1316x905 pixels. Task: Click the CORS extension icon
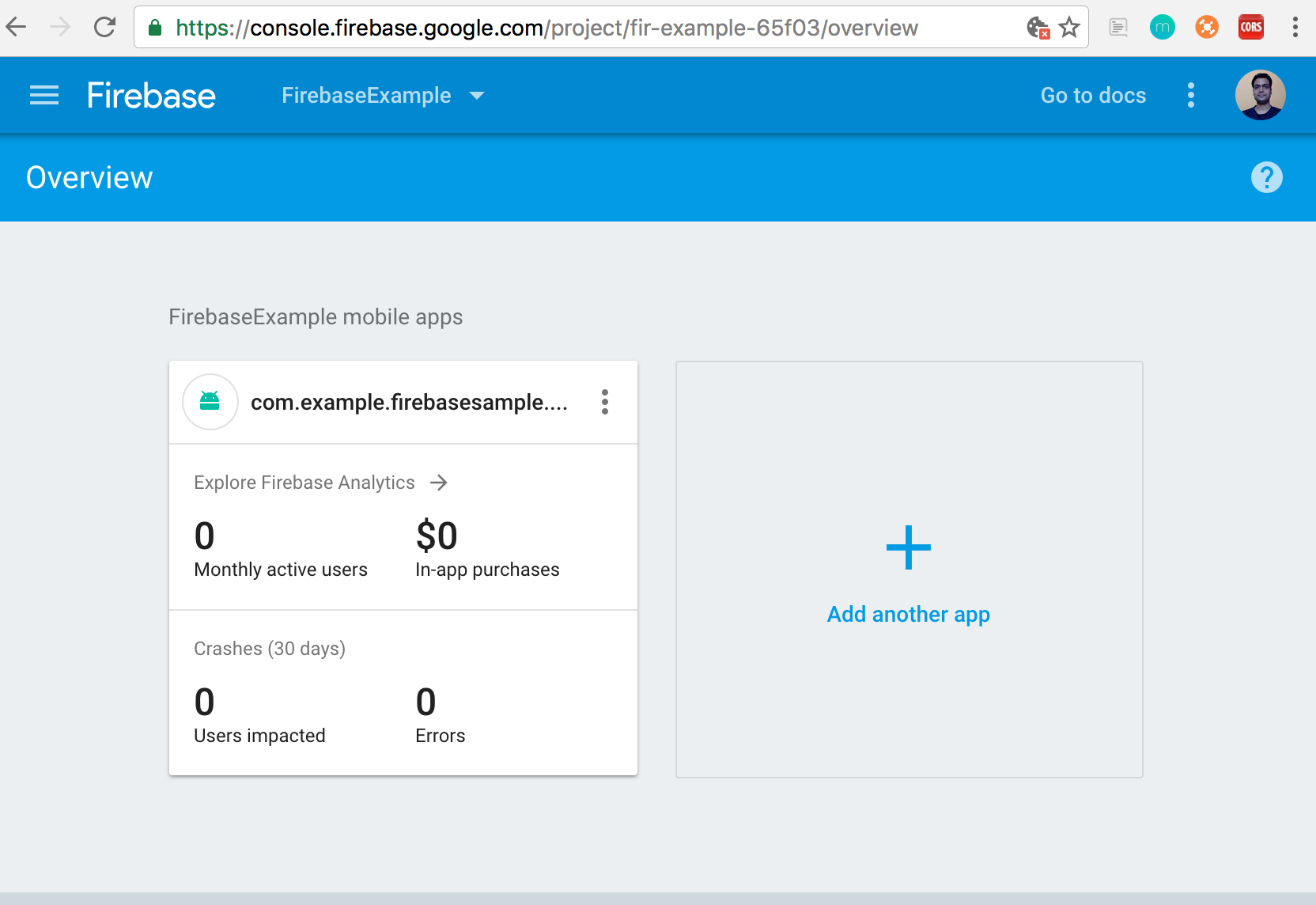coord(1250,27)
